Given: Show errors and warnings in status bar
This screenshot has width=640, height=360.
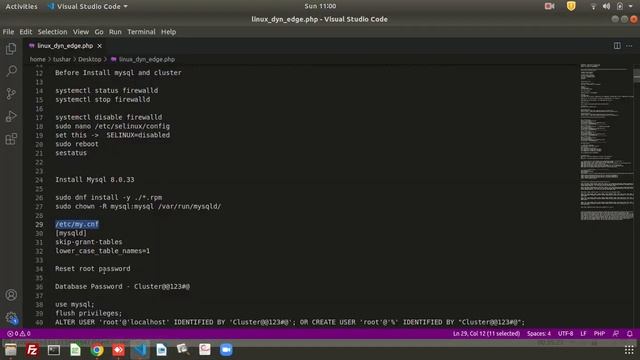Looking at the screenshot, I should pos(19,333).
